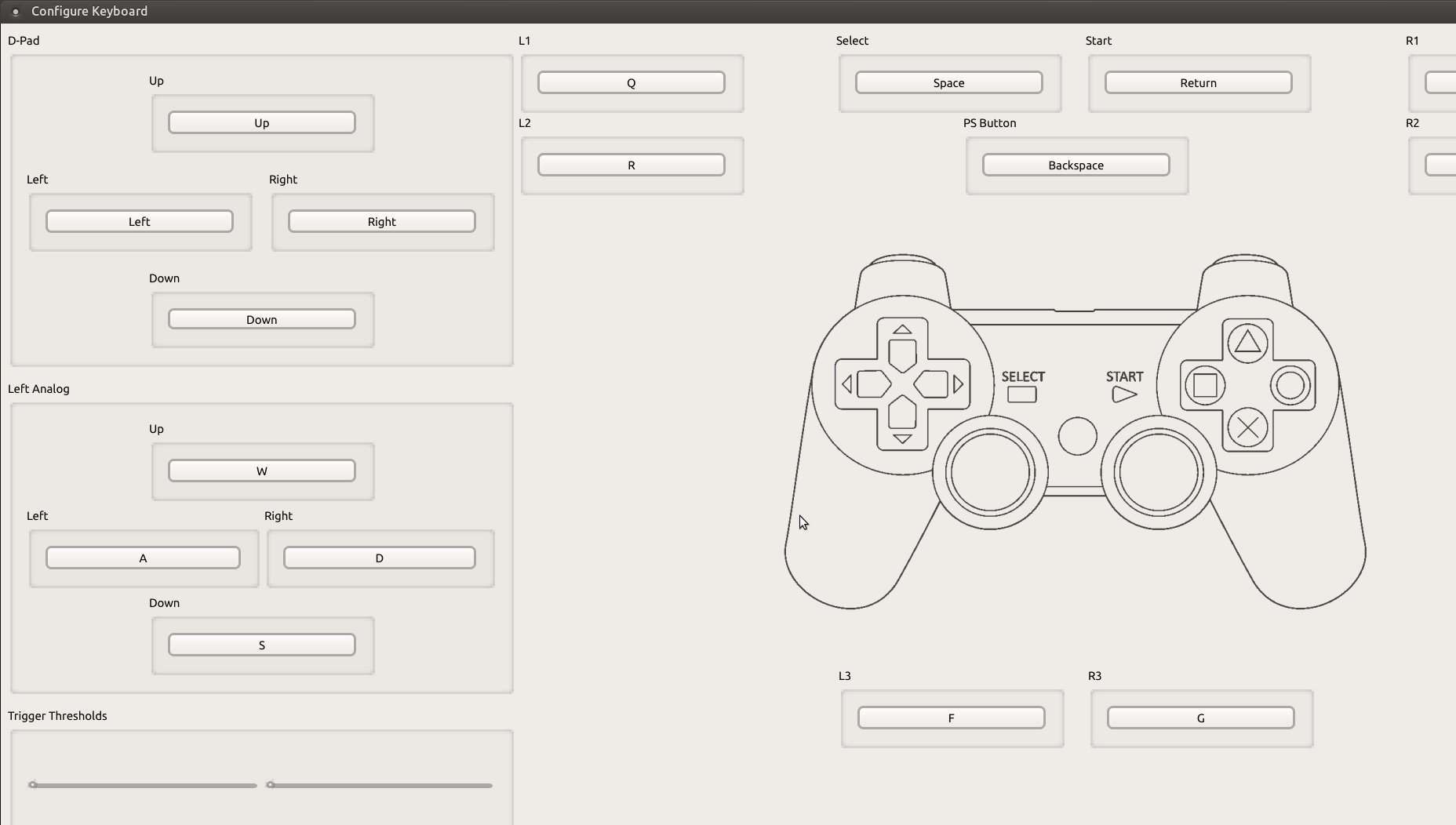
Task: Click the left analog stick on the controller
Action: tap(990, 473)
